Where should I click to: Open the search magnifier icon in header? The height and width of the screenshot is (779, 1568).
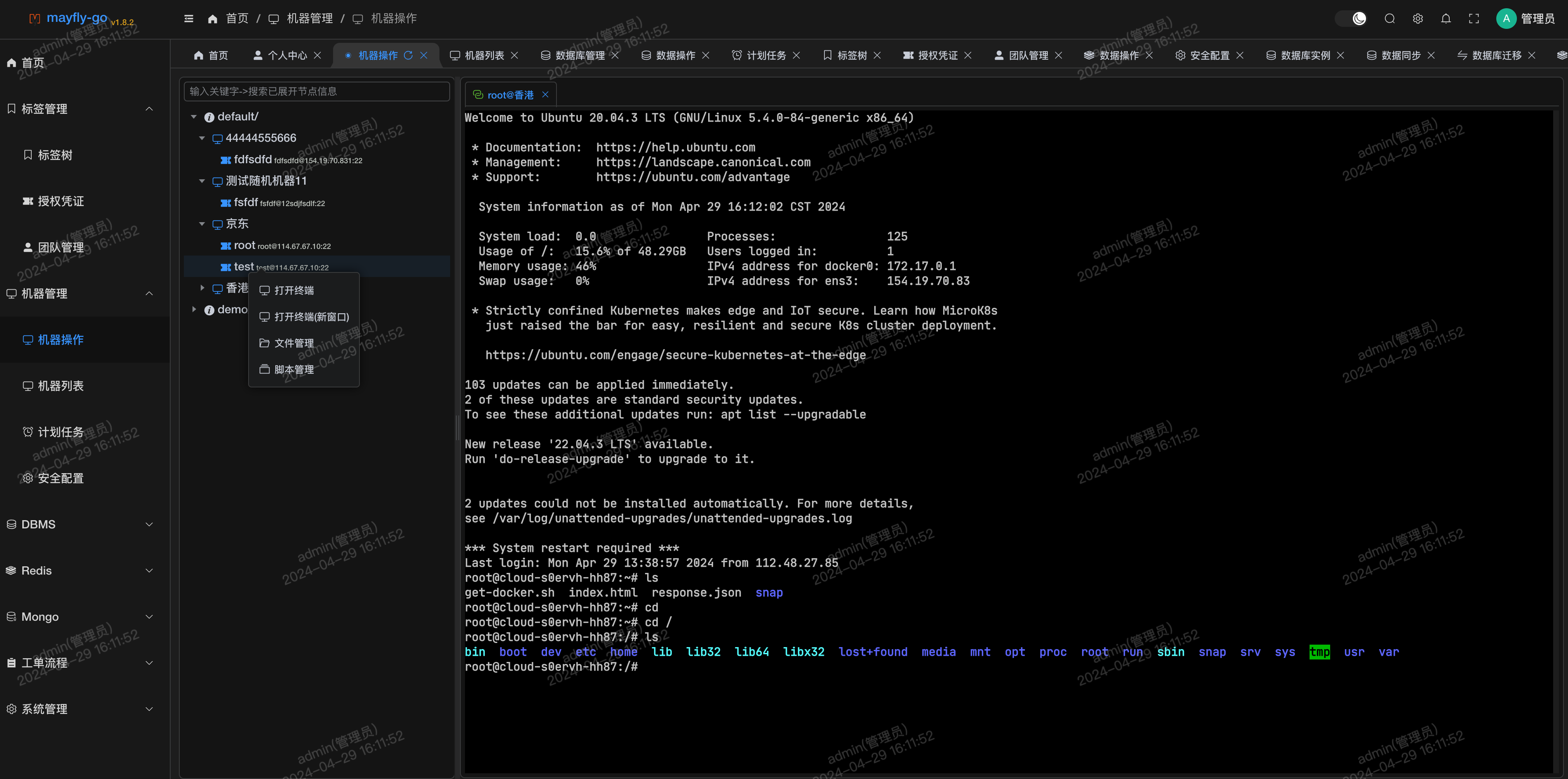(1390, 19)
